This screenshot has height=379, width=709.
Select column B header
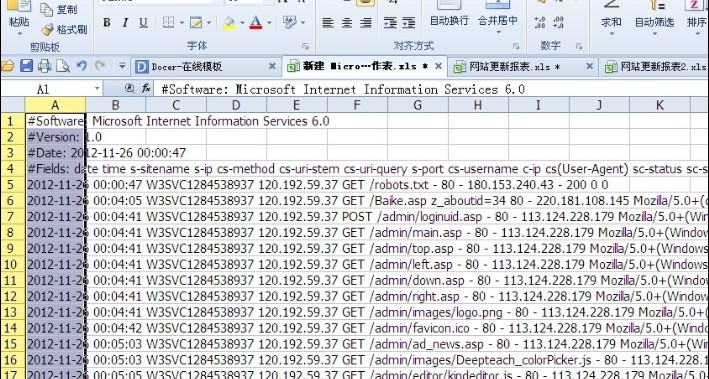(115, 105)
